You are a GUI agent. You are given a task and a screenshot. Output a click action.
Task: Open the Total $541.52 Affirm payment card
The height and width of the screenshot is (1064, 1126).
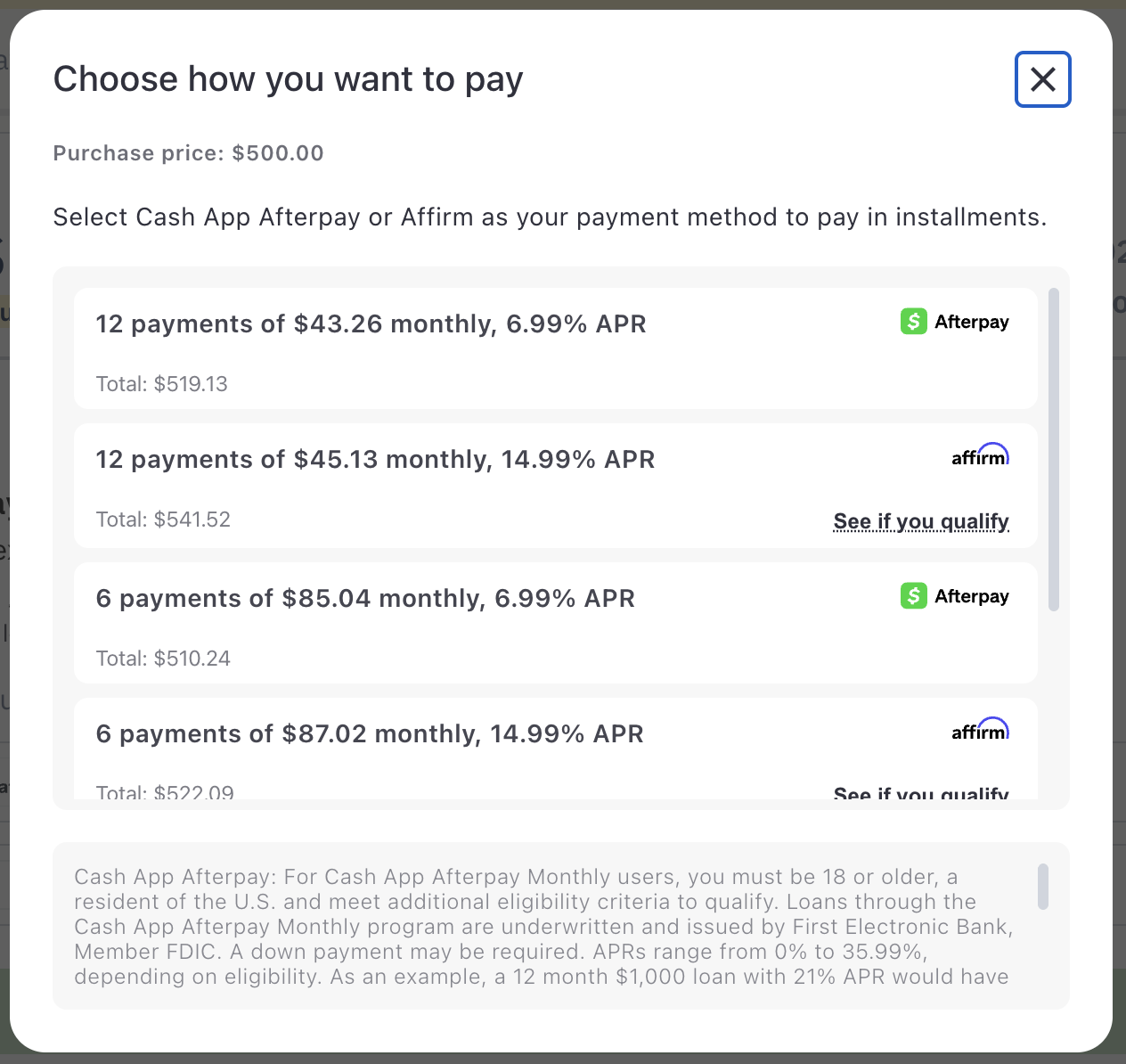(445, 486)
